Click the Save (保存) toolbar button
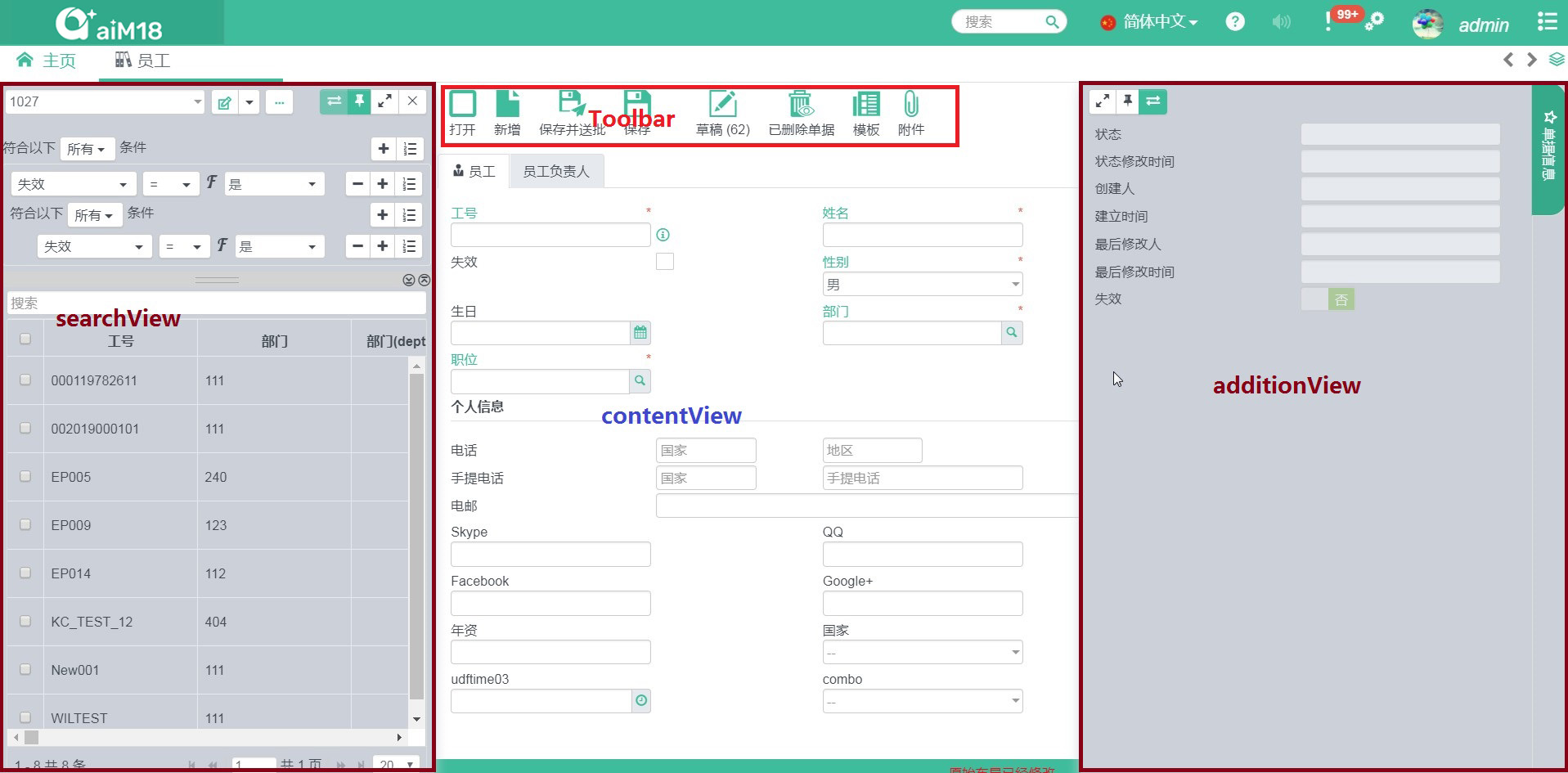The width and height of the screenshot is (1568, 773). (637, 113)
